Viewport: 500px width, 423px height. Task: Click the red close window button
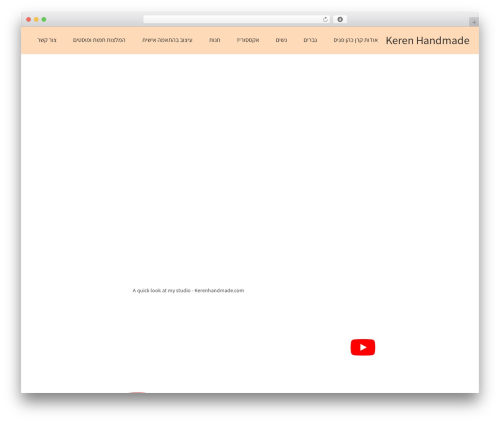tap(29, 20)
